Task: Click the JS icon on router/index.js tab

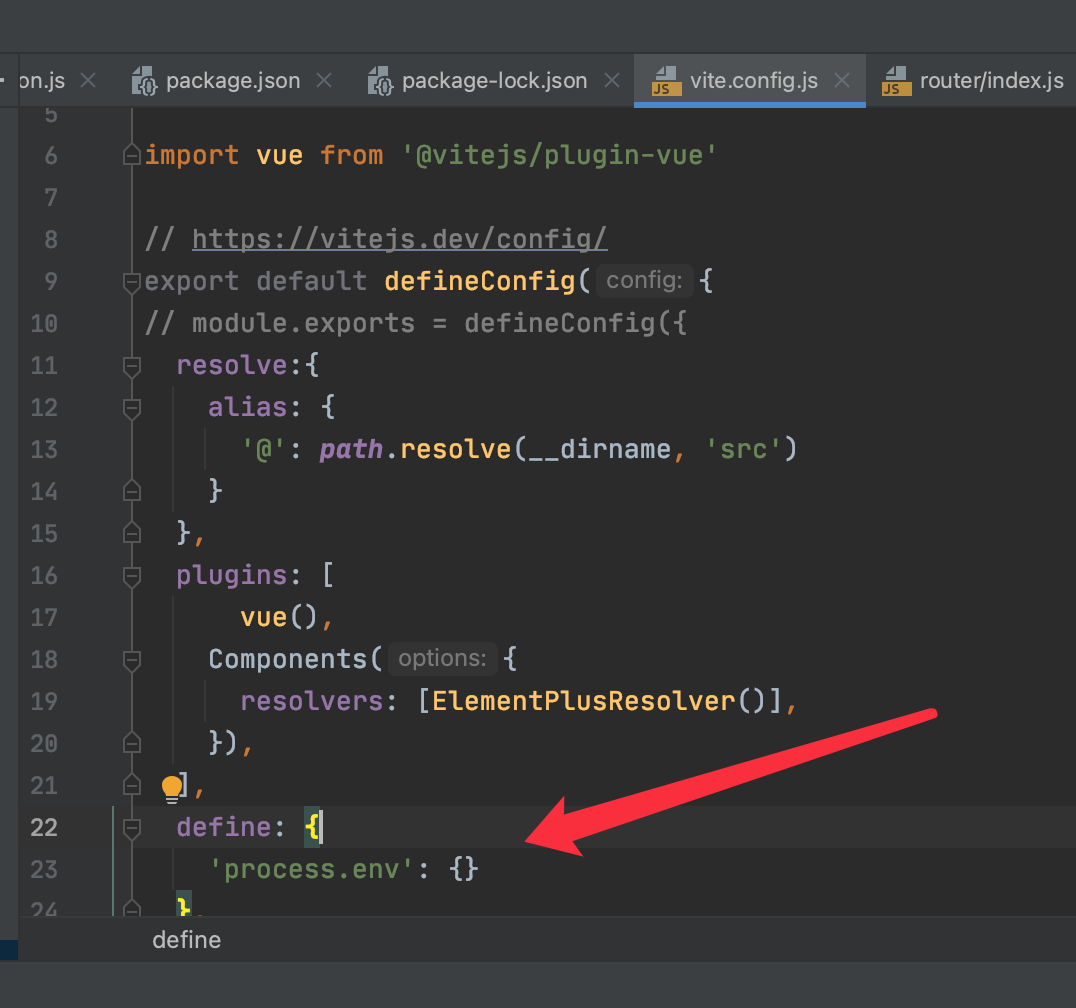Action: pos(895,80)
